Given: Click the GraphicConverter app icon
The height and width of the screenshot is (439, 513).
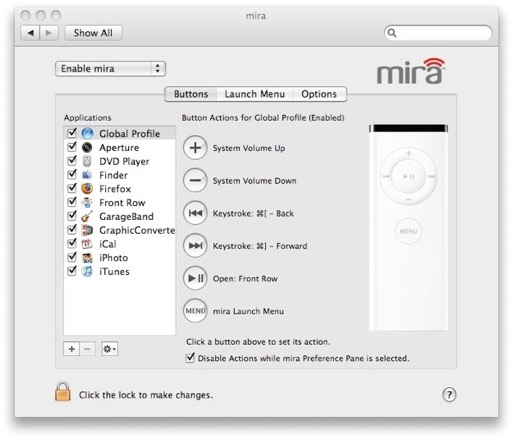Looking at the screenshot, I should (x=87, y=230).
